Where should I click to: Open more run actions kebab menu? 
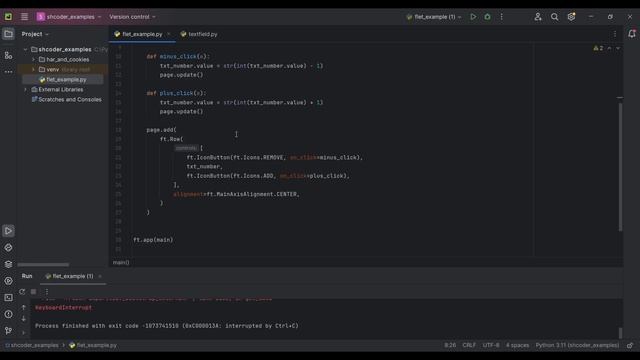point(502,17)
